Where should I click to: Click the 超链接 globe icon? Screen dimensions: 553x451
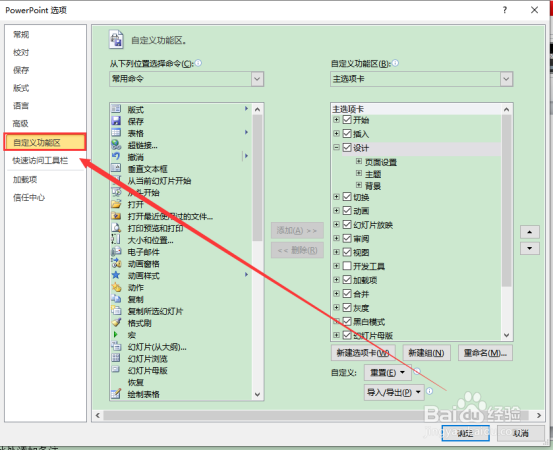click(116, 145)
